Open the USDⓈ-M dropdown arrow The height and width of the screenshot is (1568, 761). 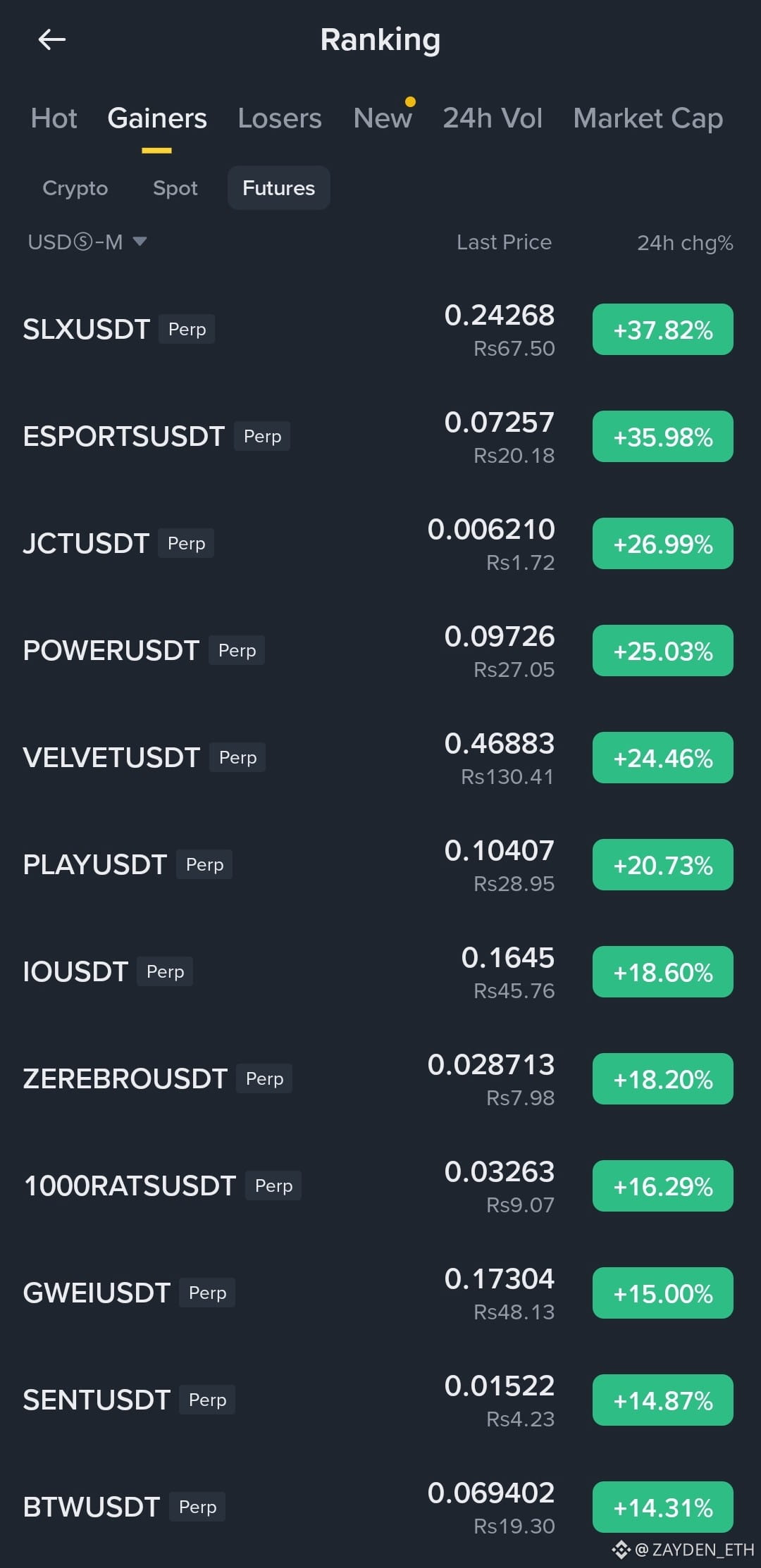pyautogui.click(x=140, y=242)
